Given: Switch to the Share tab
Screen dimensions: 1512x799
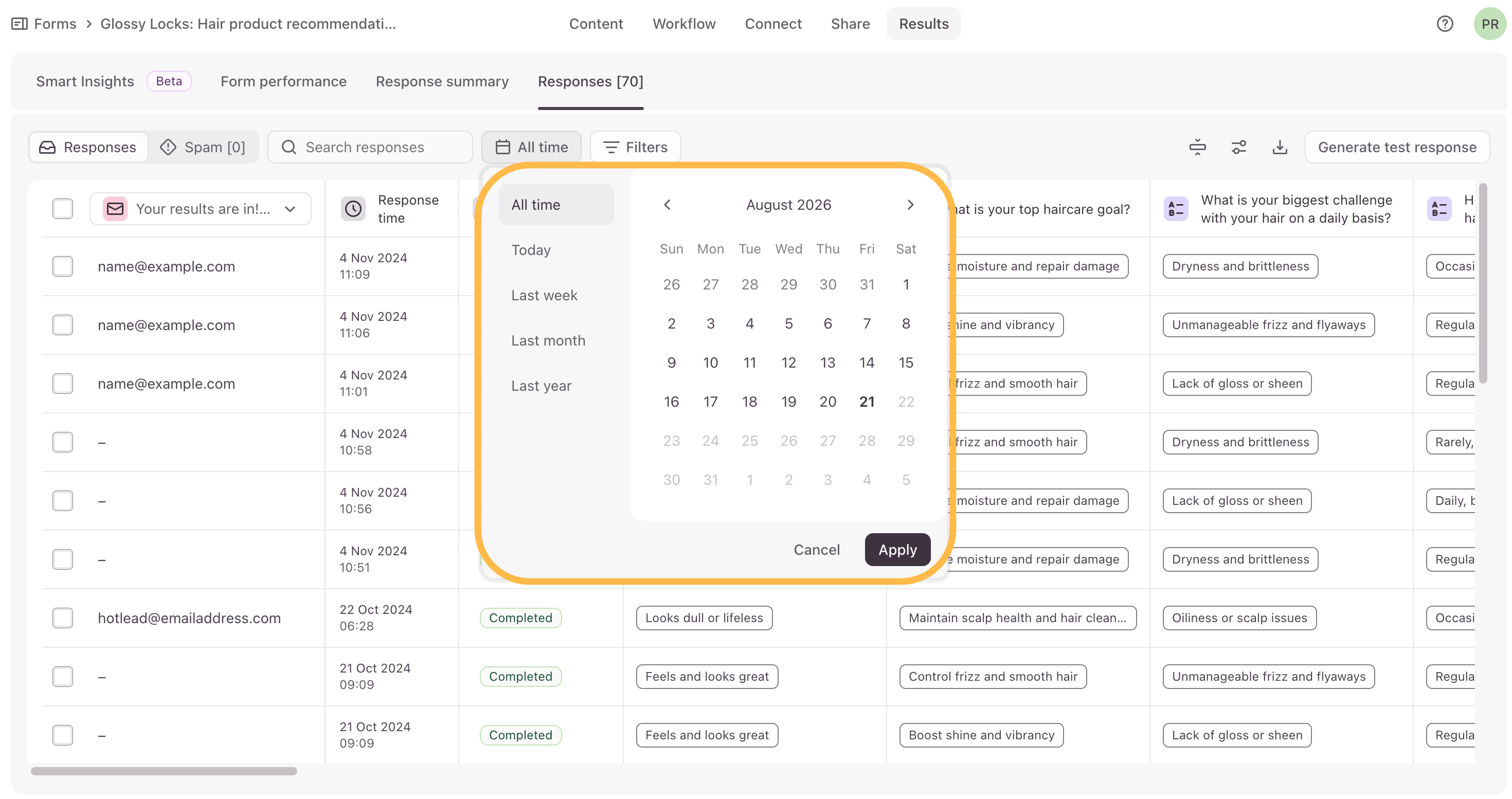Looking at the screenshot, I should (x=850, y=24).
